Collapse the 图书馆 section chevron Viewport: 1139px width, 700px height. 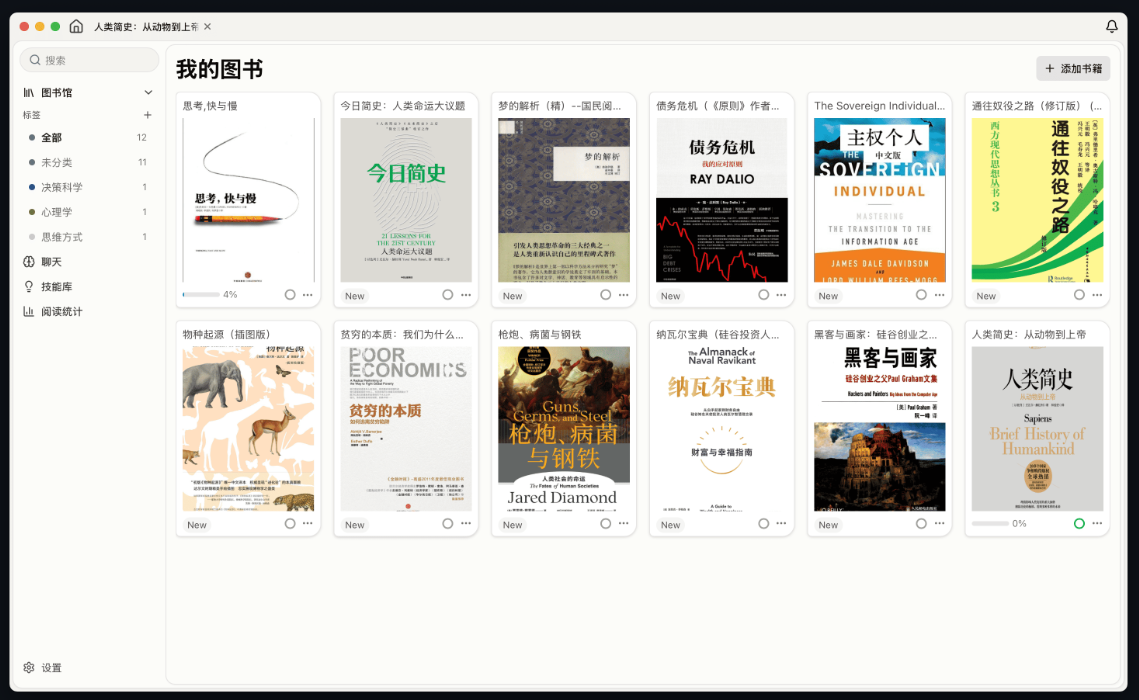148,93
